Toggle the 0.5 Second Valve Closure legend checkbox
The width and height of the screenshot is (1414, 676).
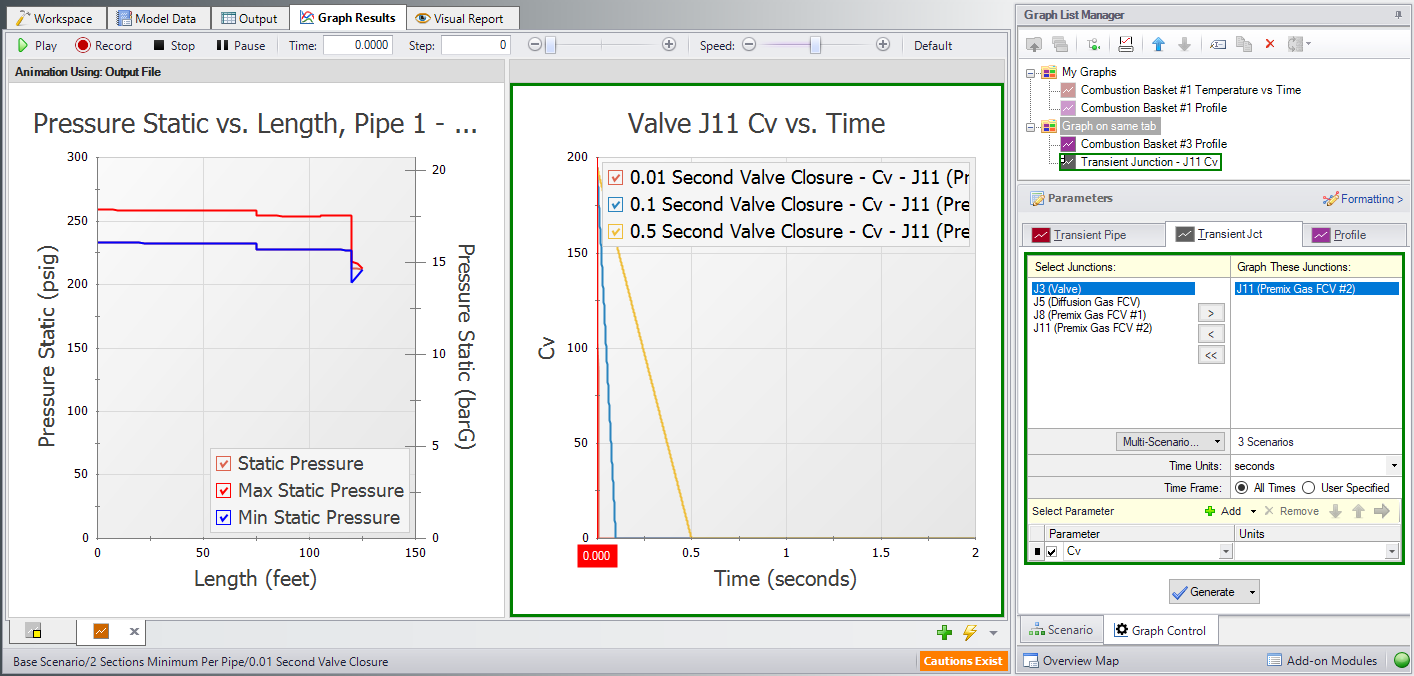616,231
